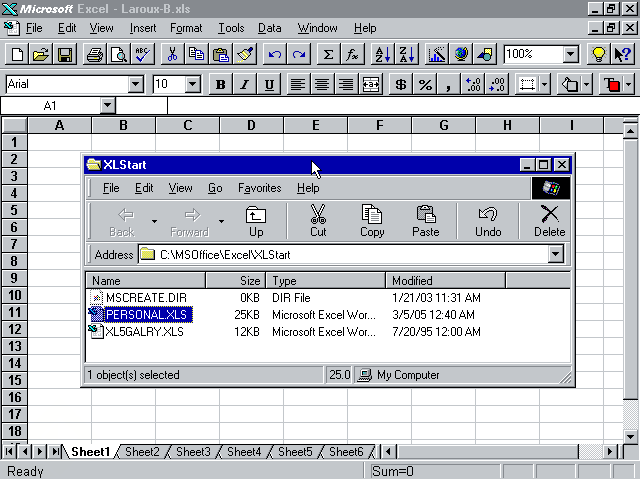Viewport: 640px width, 480px height.
Task: Click the Decrease Decimal icon
Action: tap(497, 84)
